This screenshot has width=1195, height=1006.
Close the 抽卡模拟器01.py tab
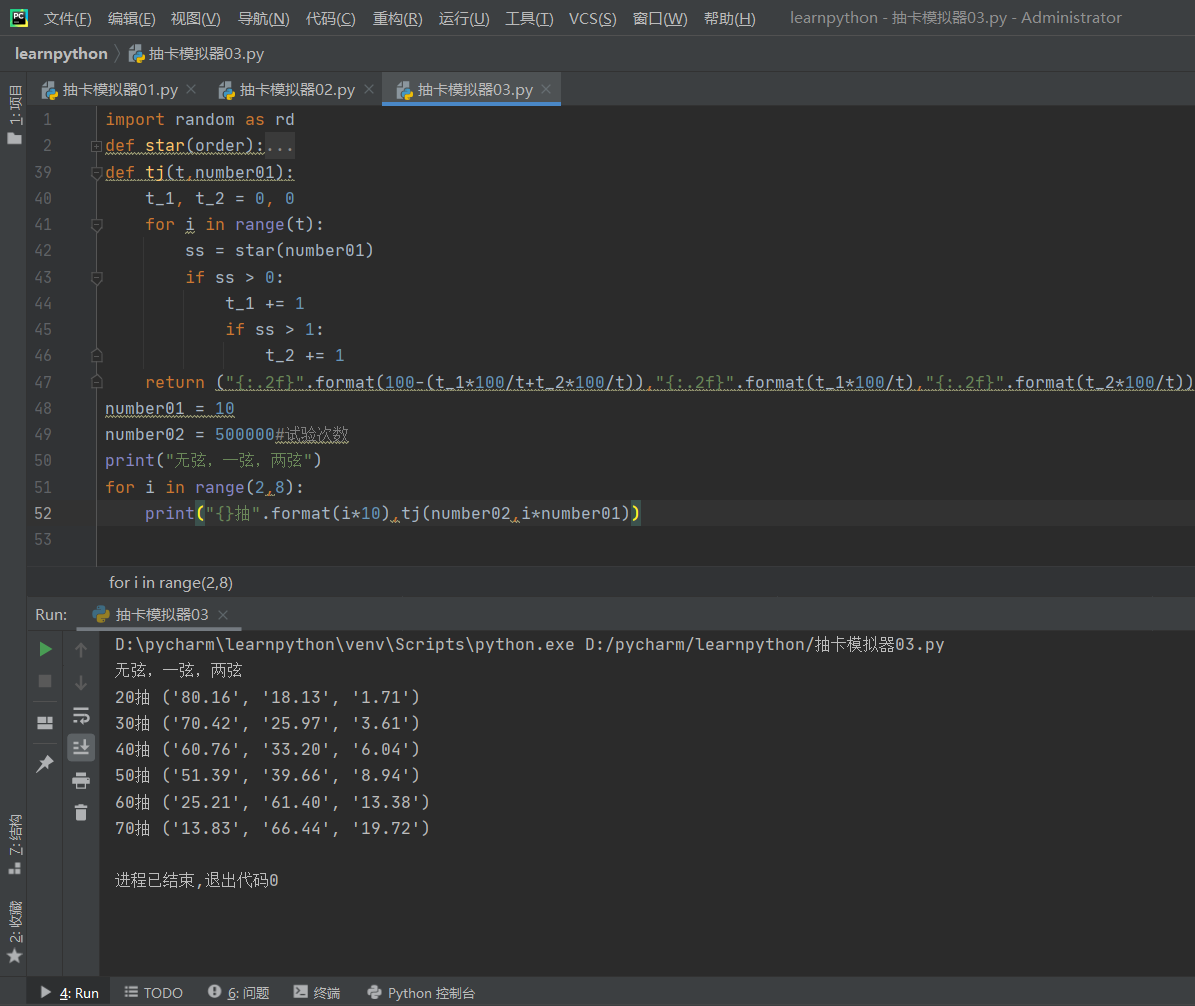click(191, 89)
